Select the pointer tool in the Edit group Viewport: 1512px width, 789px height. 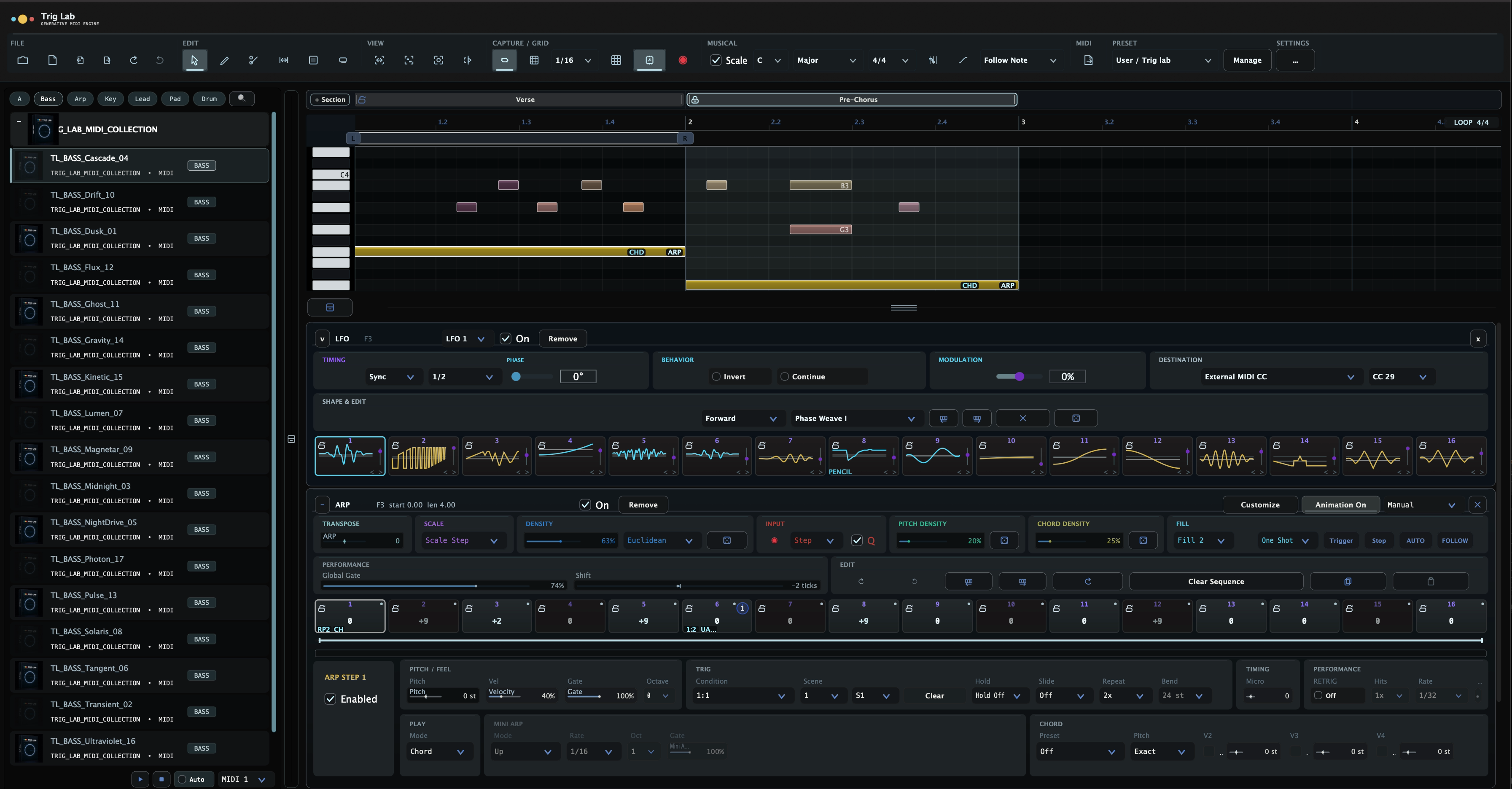click(194, 60)
